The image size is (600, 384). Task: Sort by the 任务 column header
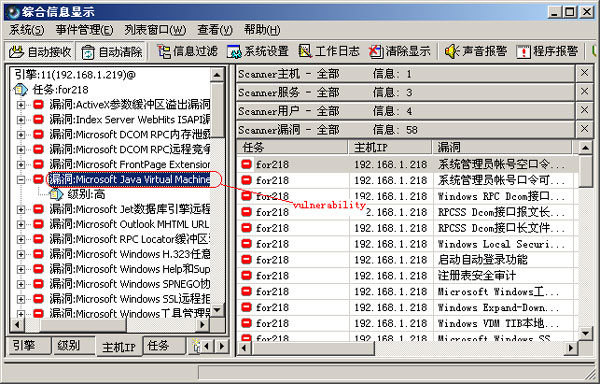point(292,147)
